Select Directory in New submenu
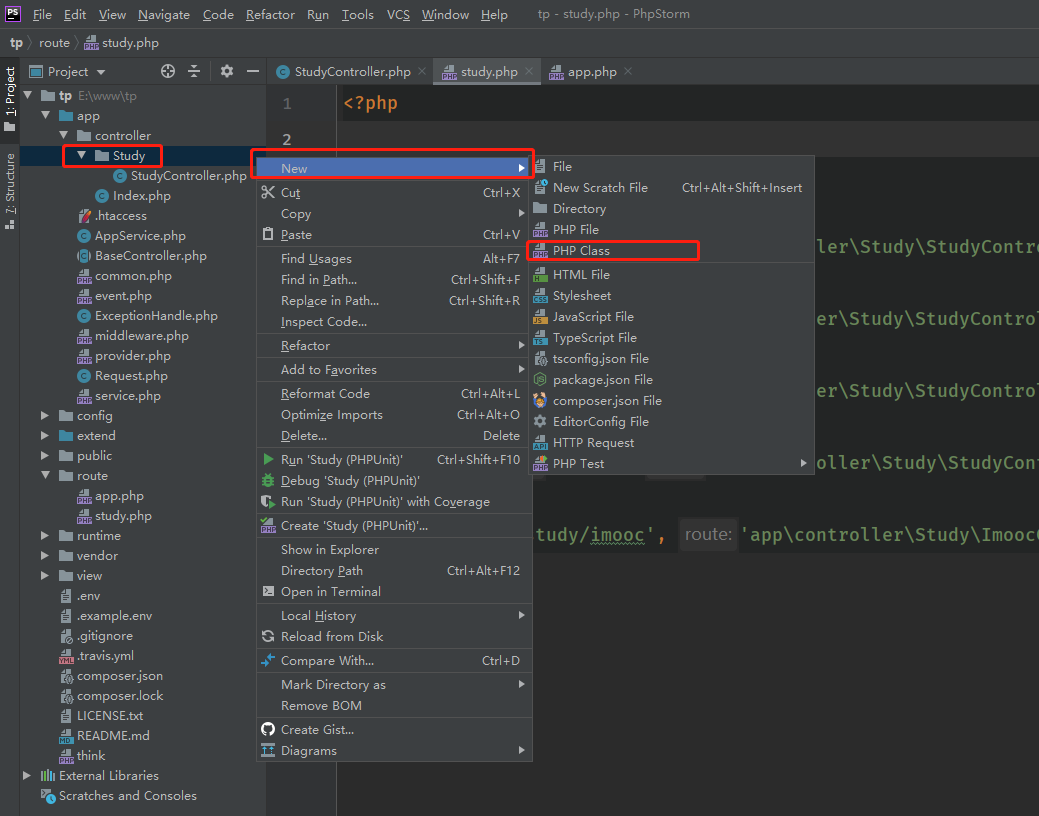 pyautogui.click(x=671, y=208)
